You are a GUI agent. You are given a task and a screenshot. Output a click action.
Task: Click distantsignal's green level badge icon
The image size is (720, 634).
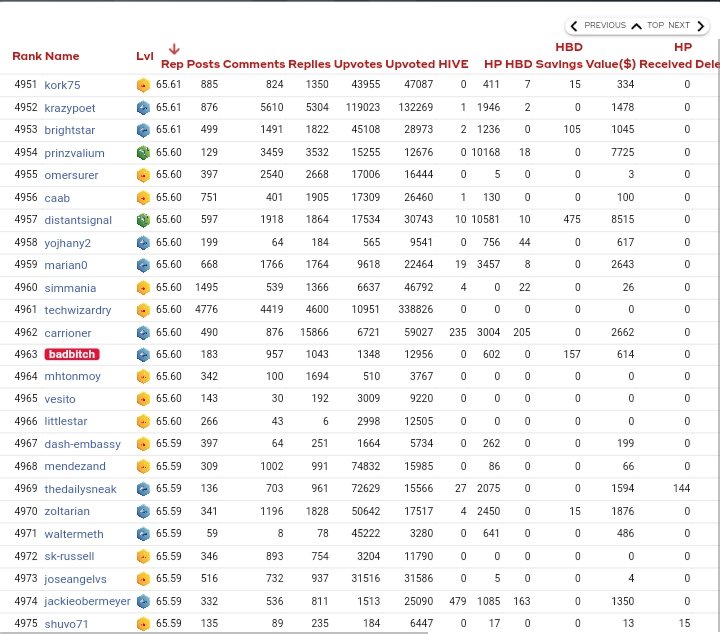tap(143, 220)
